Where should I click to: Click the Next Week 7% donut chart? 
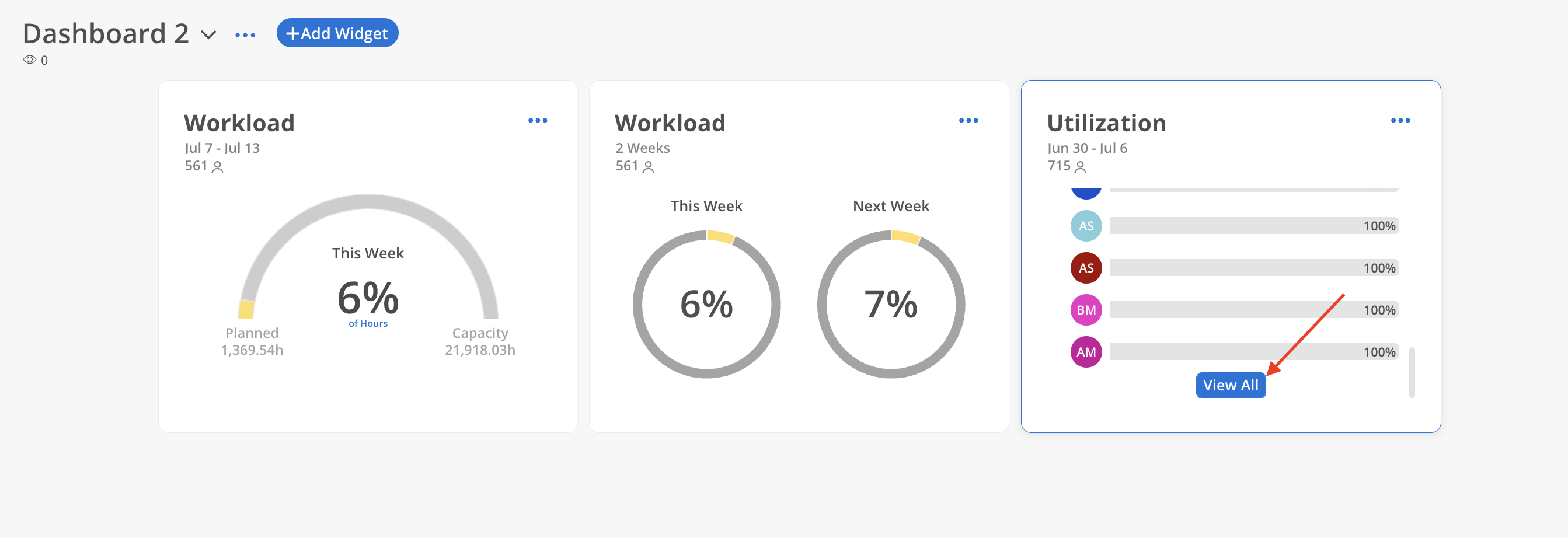pos(890,304)
